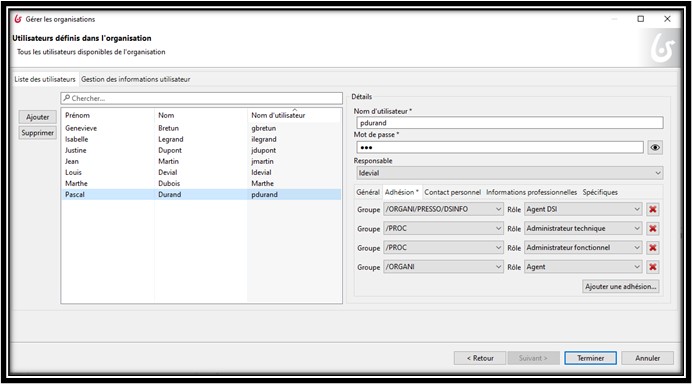The image size is (692, 384).
Task: Click the Nom cell Dubois
Action: point(169,183)
